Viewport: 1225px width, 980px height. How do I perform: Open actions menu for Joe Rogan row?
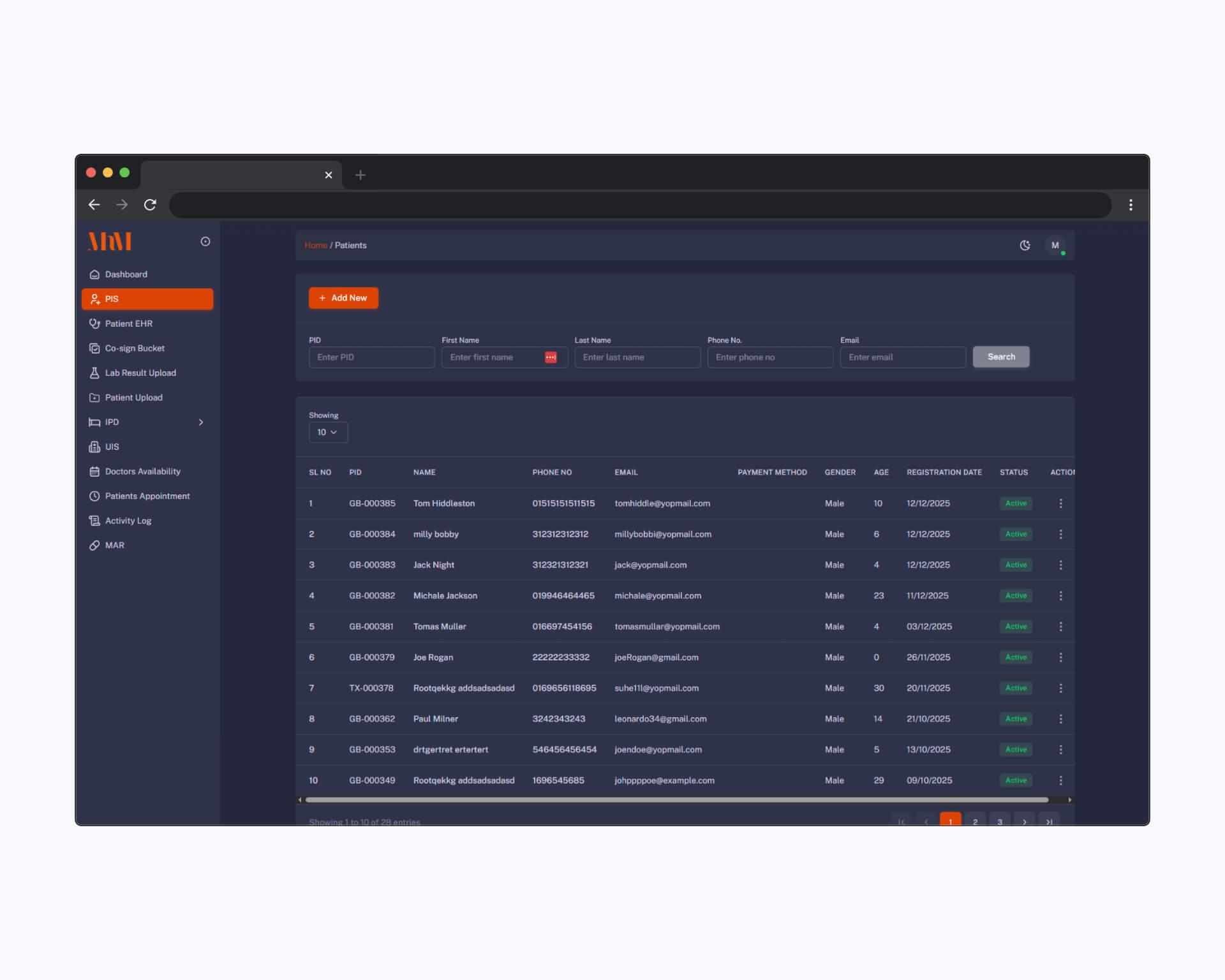(x=1060, y=657)
